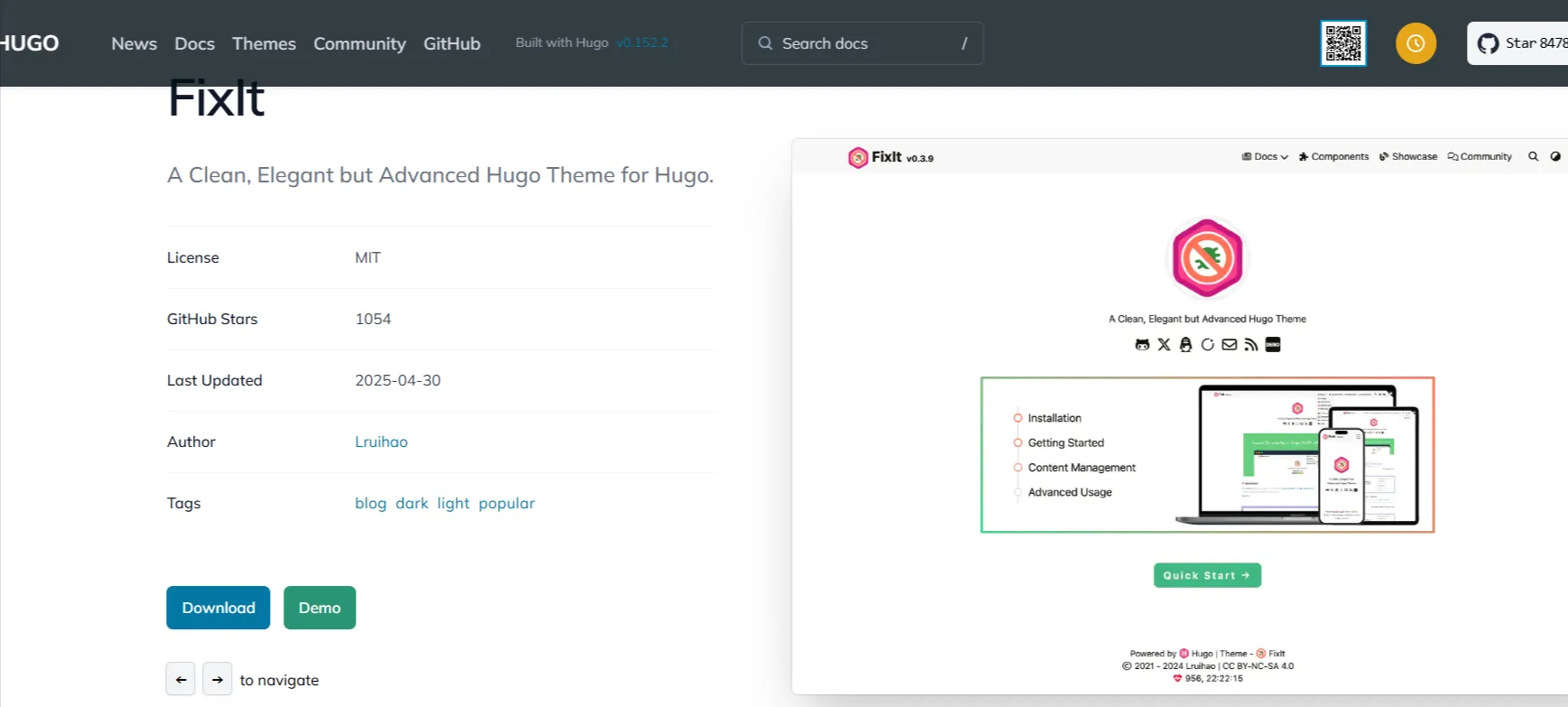Click the HUGO logo in header
Viewport: 1568px width, 707px height.
pyautogui.click(x=29, y=43)
